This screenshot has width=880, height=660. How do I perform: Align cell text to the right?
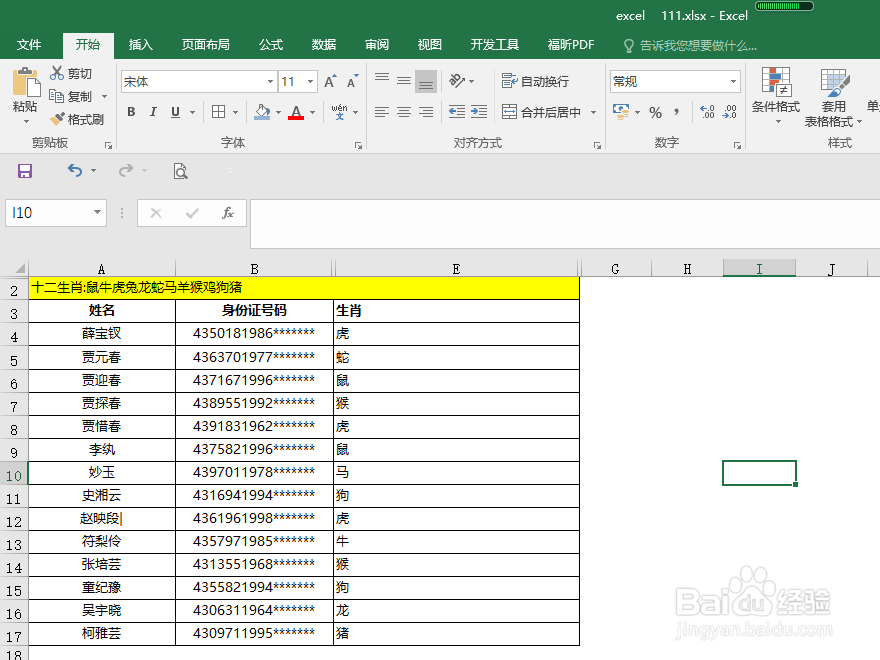click(x=426, y=112)
